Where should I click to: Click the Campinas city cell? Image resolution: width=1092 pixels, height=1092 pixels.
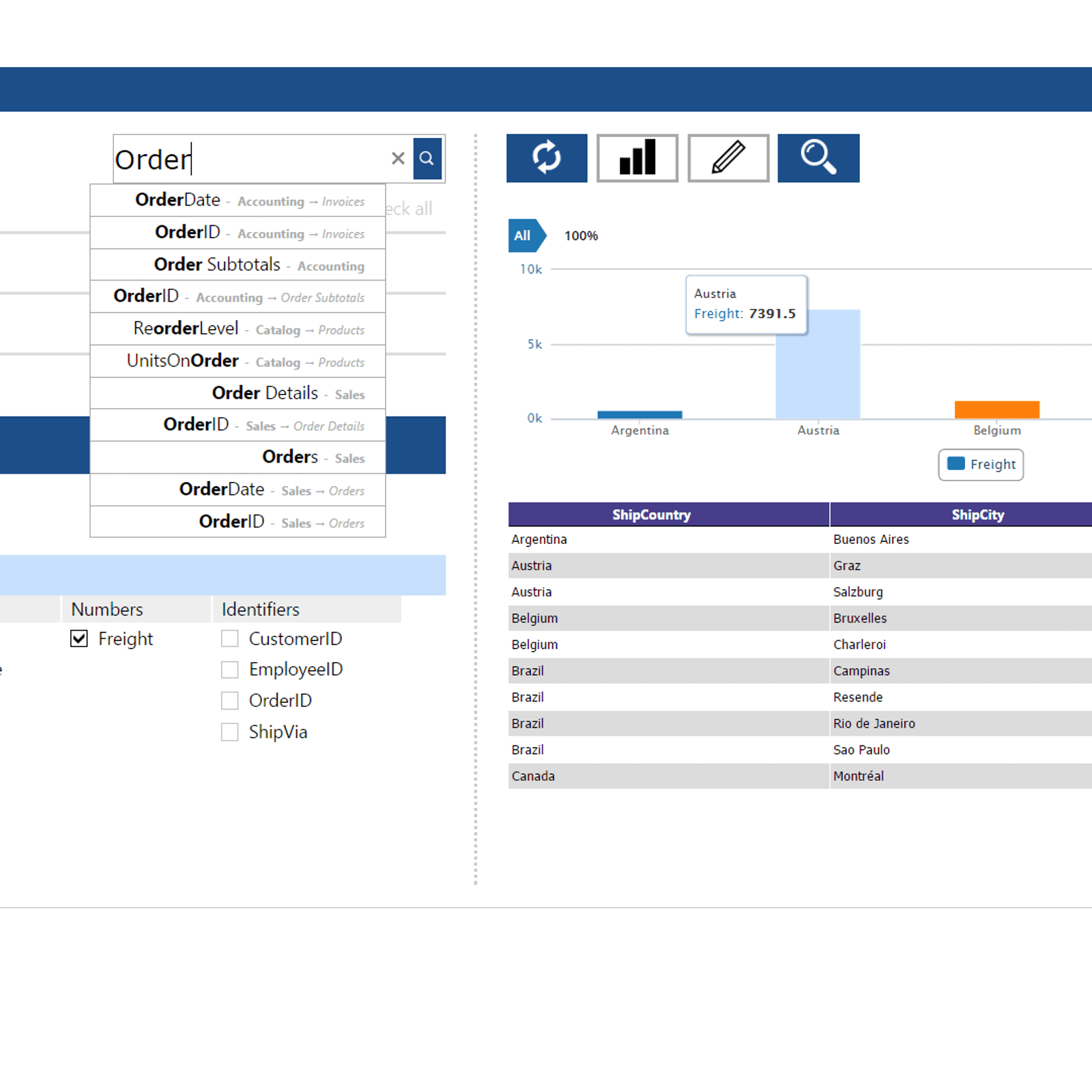tap(962, 671)
